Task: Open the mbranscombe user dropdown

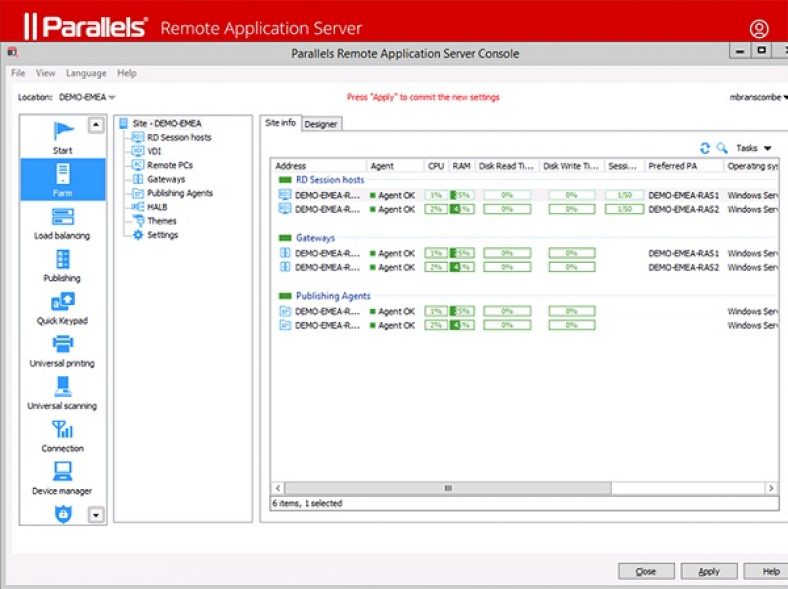Action: tap(758, 97)
